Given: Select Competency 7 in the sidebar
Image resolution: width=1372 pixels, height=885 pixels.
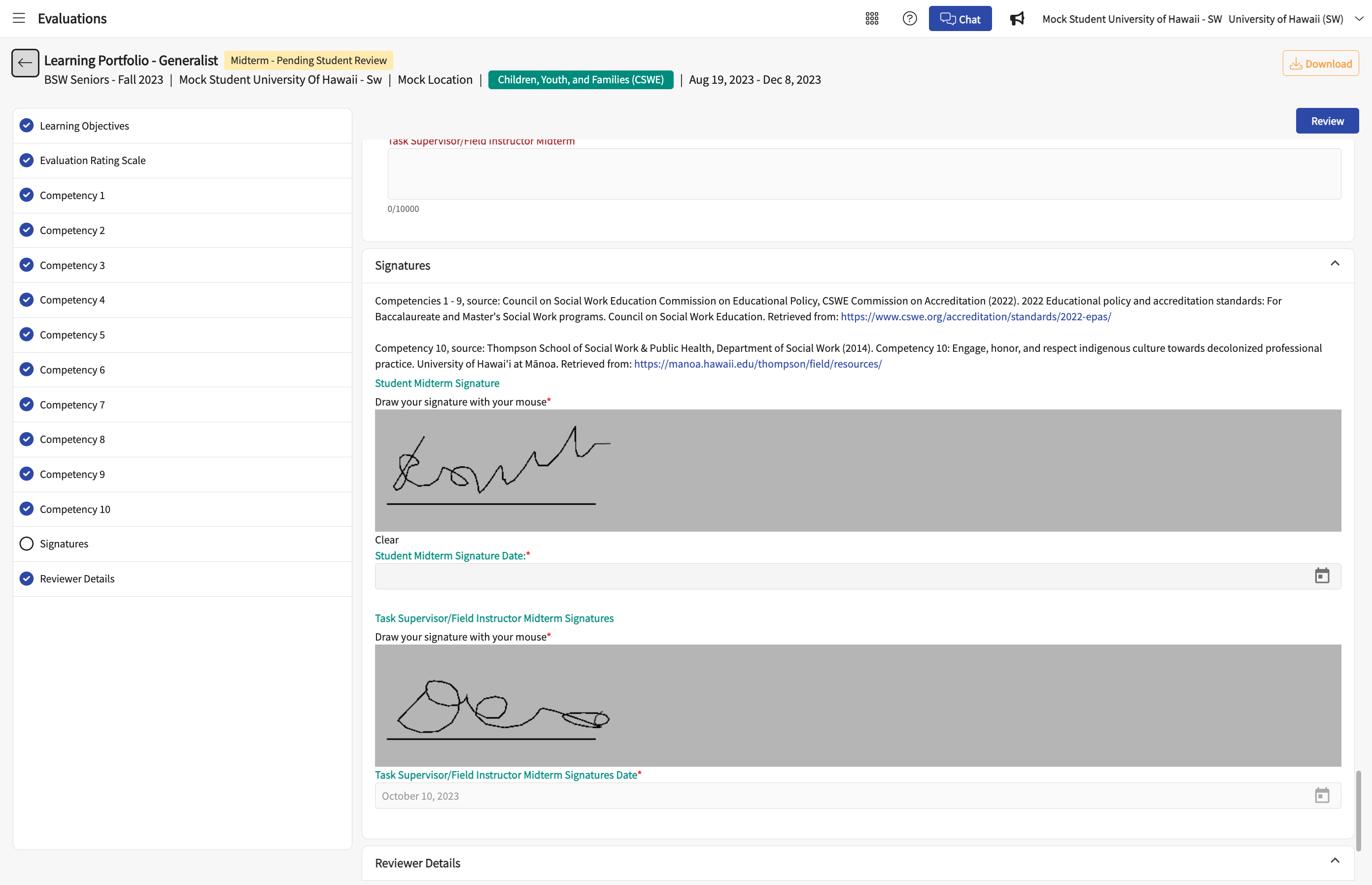Looking at the screenshot, I should [x=182, y=405].
